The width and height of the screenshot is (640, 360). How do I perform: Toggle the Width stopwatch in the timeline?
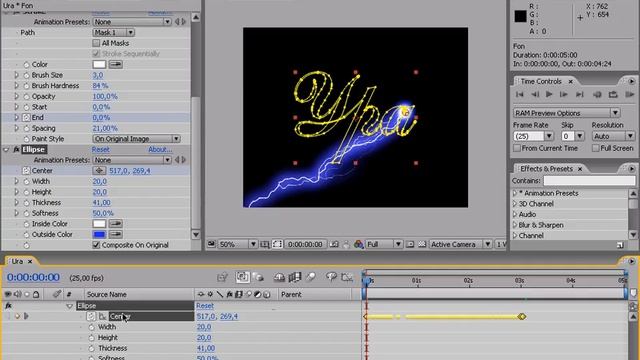(x=91, y=327)
